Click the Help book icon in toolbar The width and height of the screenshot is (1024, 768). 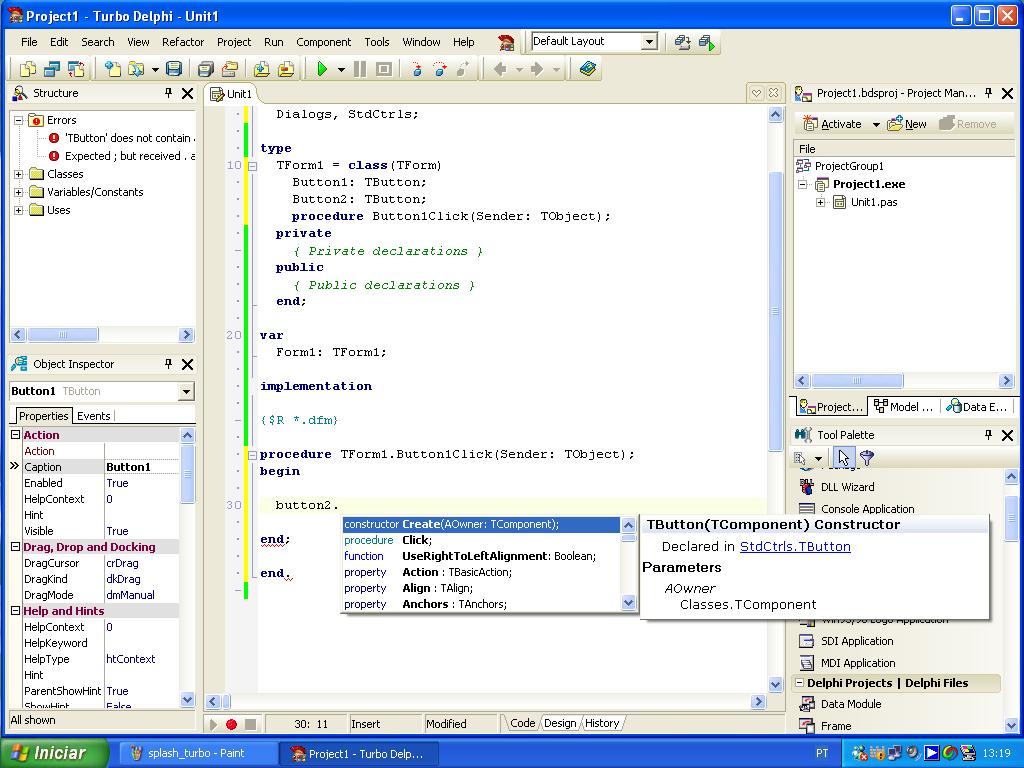coord(587,69)
